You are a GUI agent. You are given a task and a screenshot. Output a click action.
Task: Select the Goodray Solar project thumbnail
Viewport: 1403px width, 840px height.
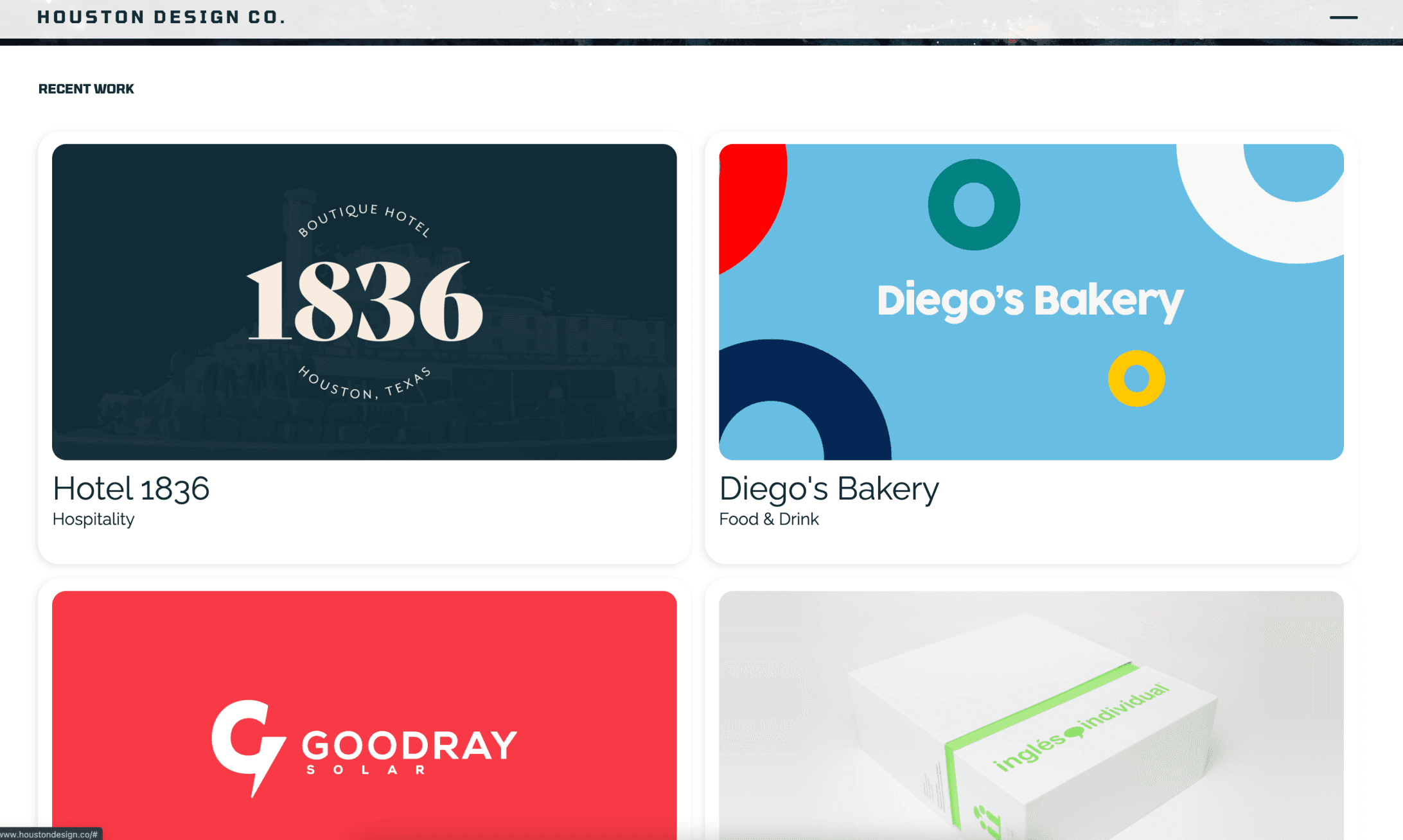coord(364,715)
